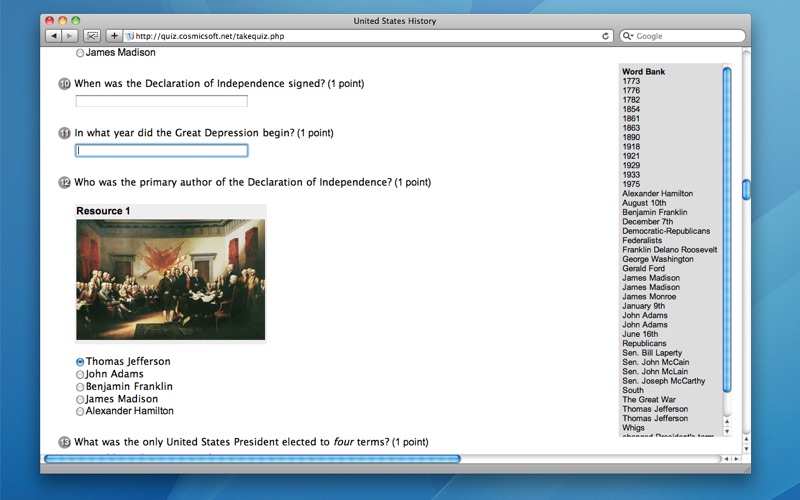Click the Resource 1 painting image
800x500 pixels.
pos(170,280)
